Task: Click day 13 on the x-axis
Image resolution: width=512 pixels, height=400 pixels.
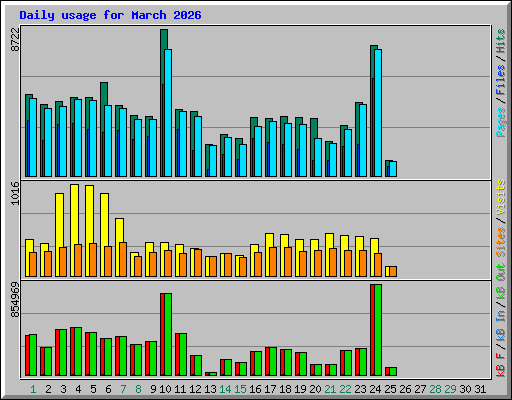Action: pyautogui.click(x=210, y=389)
